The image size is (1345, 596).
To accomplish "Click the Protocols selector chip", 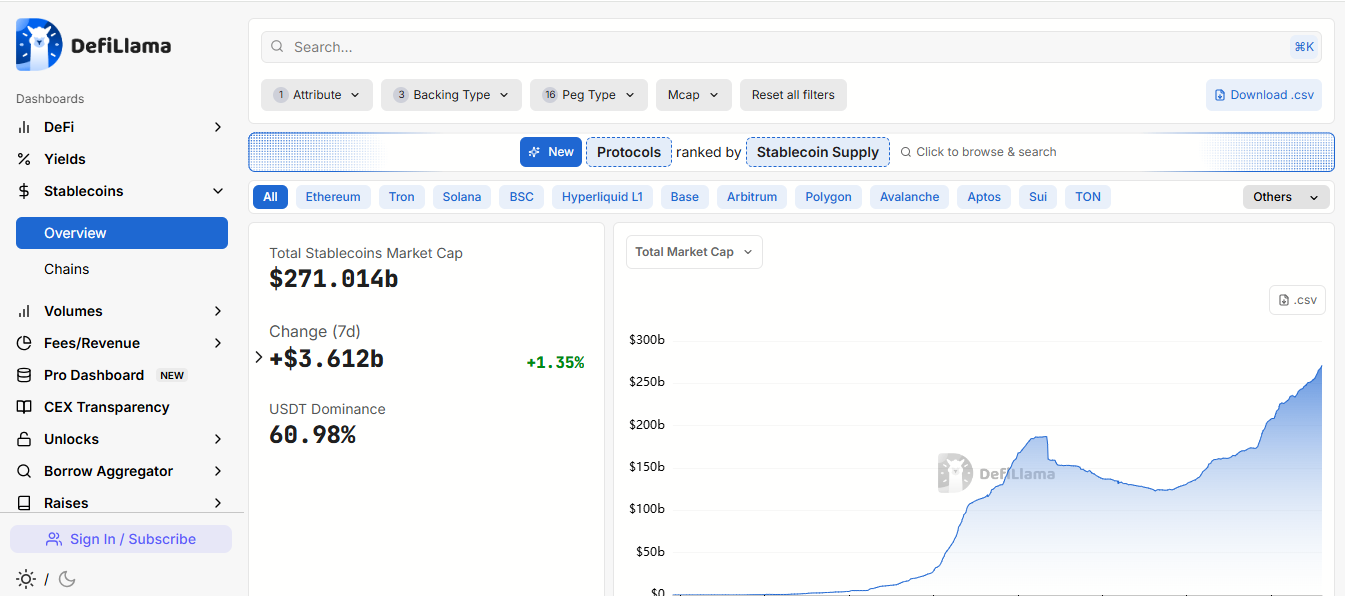I will pyautogui.click(x=629, y=152).
